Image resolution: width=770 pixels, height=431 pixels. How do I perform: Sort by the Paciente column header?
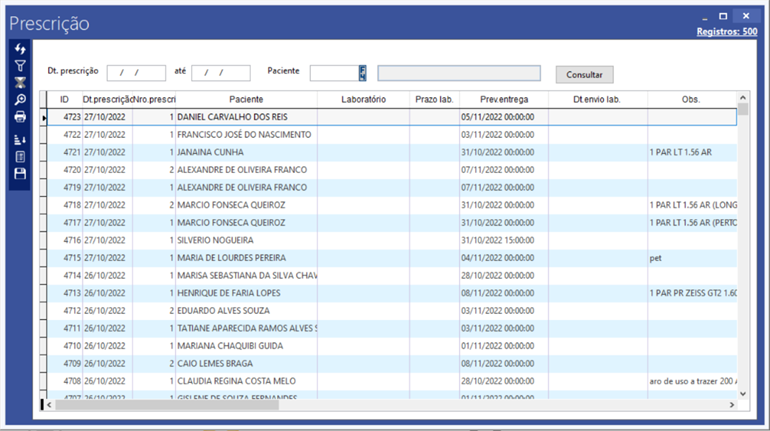(246, 99)
